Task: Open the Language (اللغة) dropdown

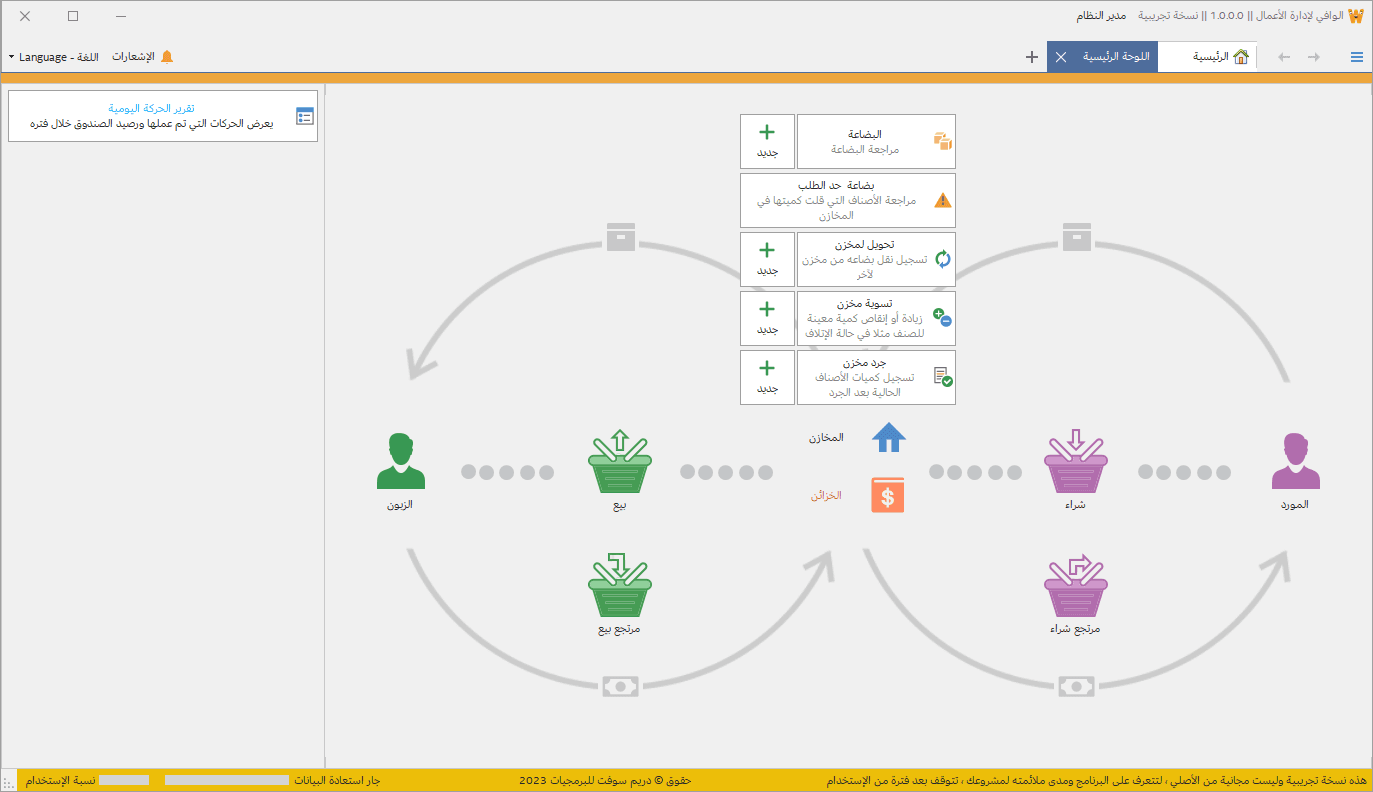Action: pyautogui.click(x=53, y=57)
